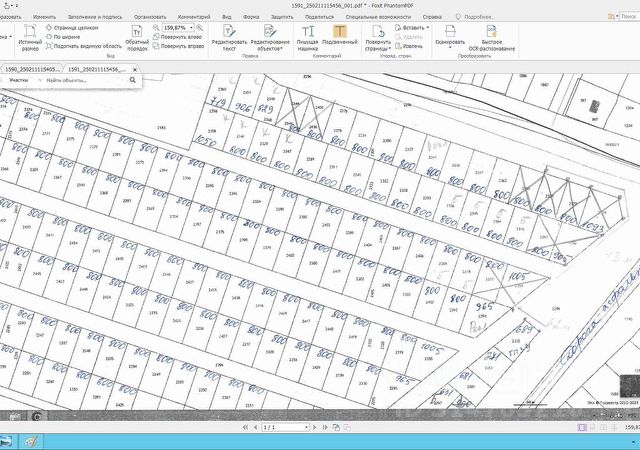This screenshot has height=450, width=640.
Task: Switch to the Защитить ribbon tab
Action: tap(282, 17)
